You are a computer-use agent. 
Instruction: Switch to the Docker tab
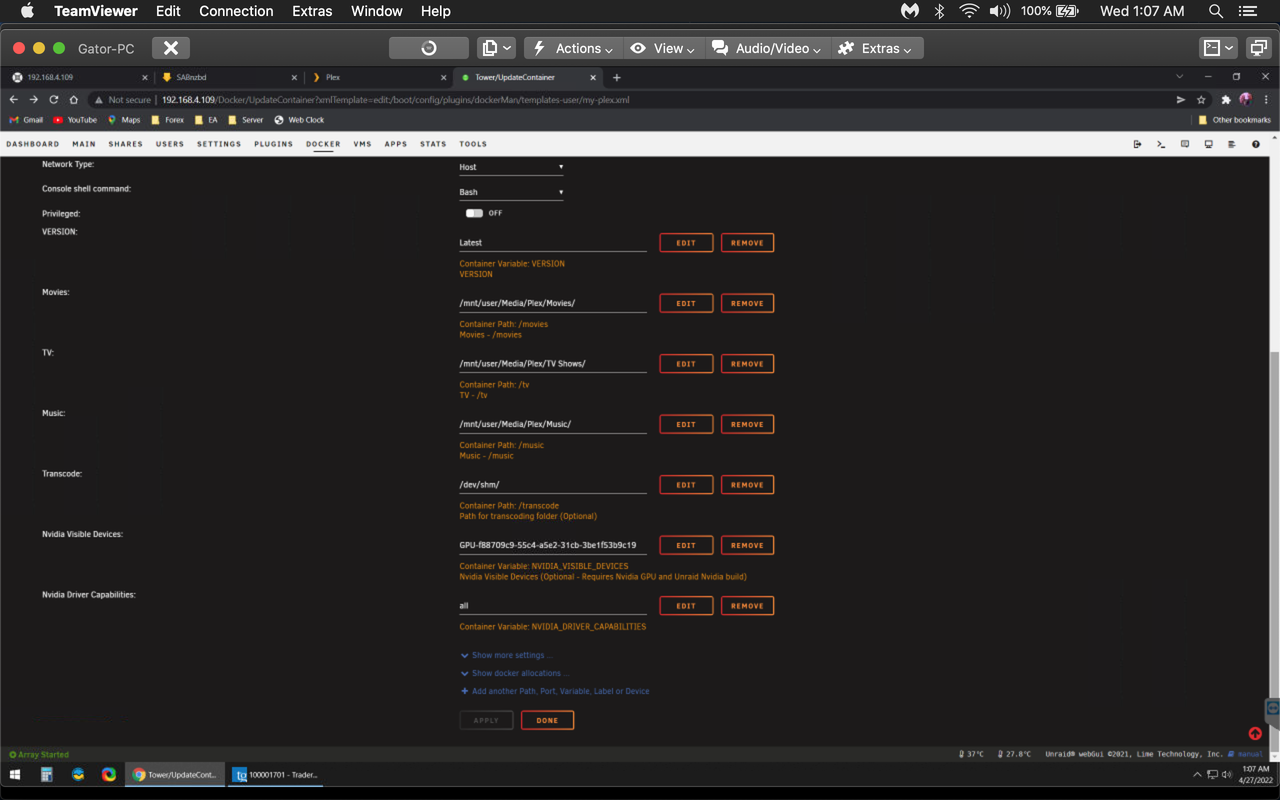pyautogui.click(x=322, y=143)
